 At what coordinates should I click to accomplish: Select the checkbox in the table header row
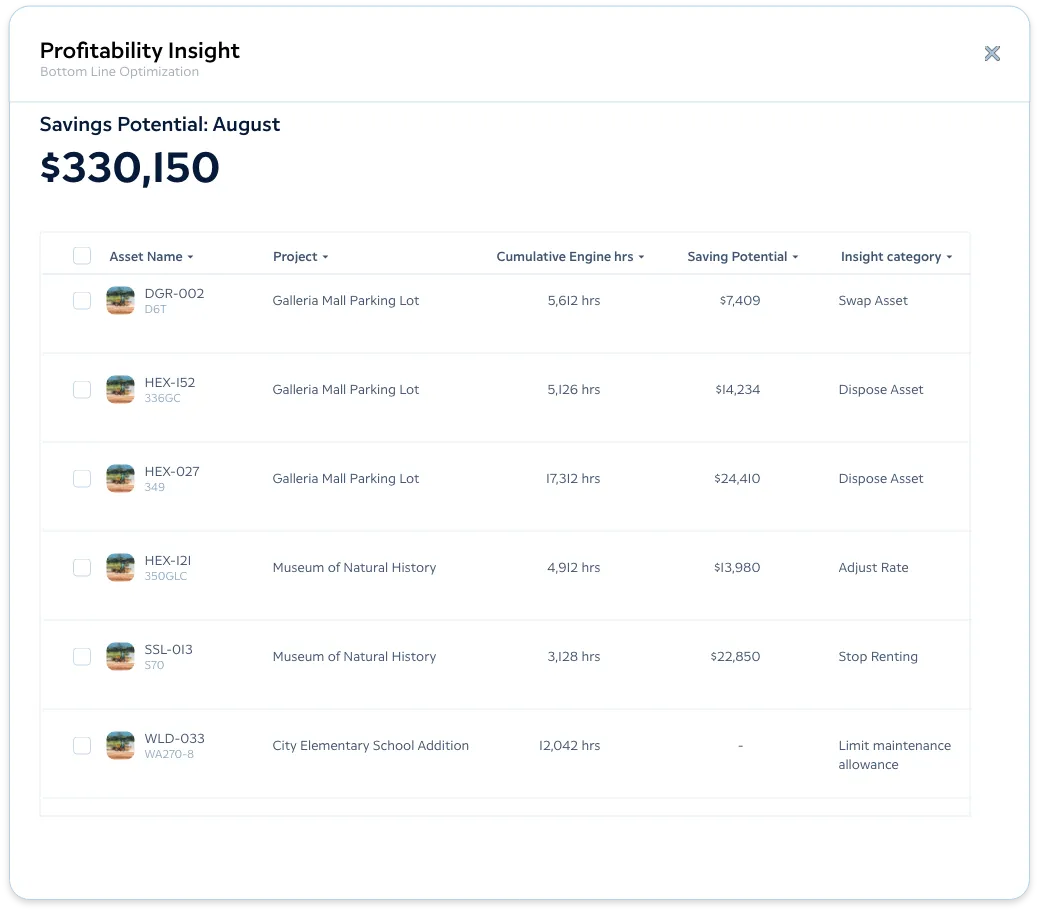click(x=81, y=256)
